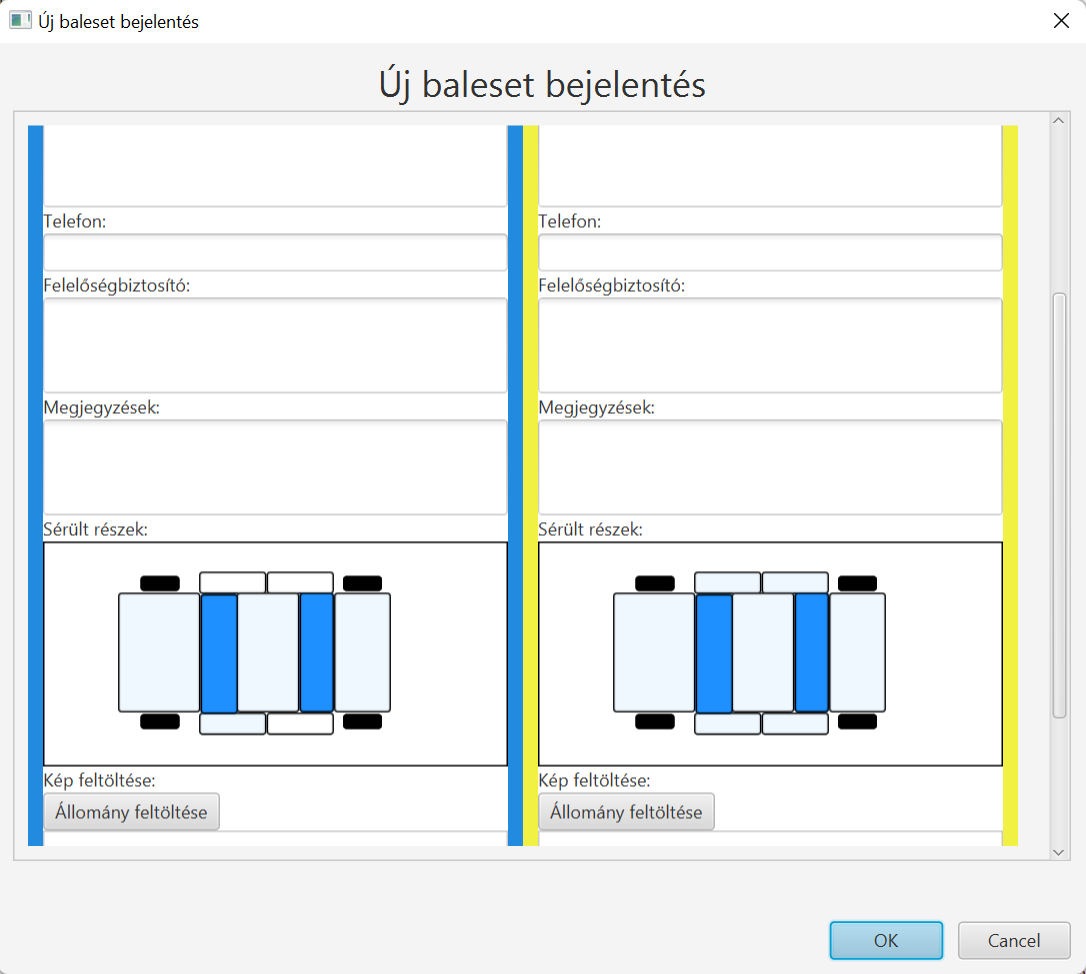The image size is (1086, 974).
Task: Focus Telefon field in blue-bordered form
Action: coord(276,252)
